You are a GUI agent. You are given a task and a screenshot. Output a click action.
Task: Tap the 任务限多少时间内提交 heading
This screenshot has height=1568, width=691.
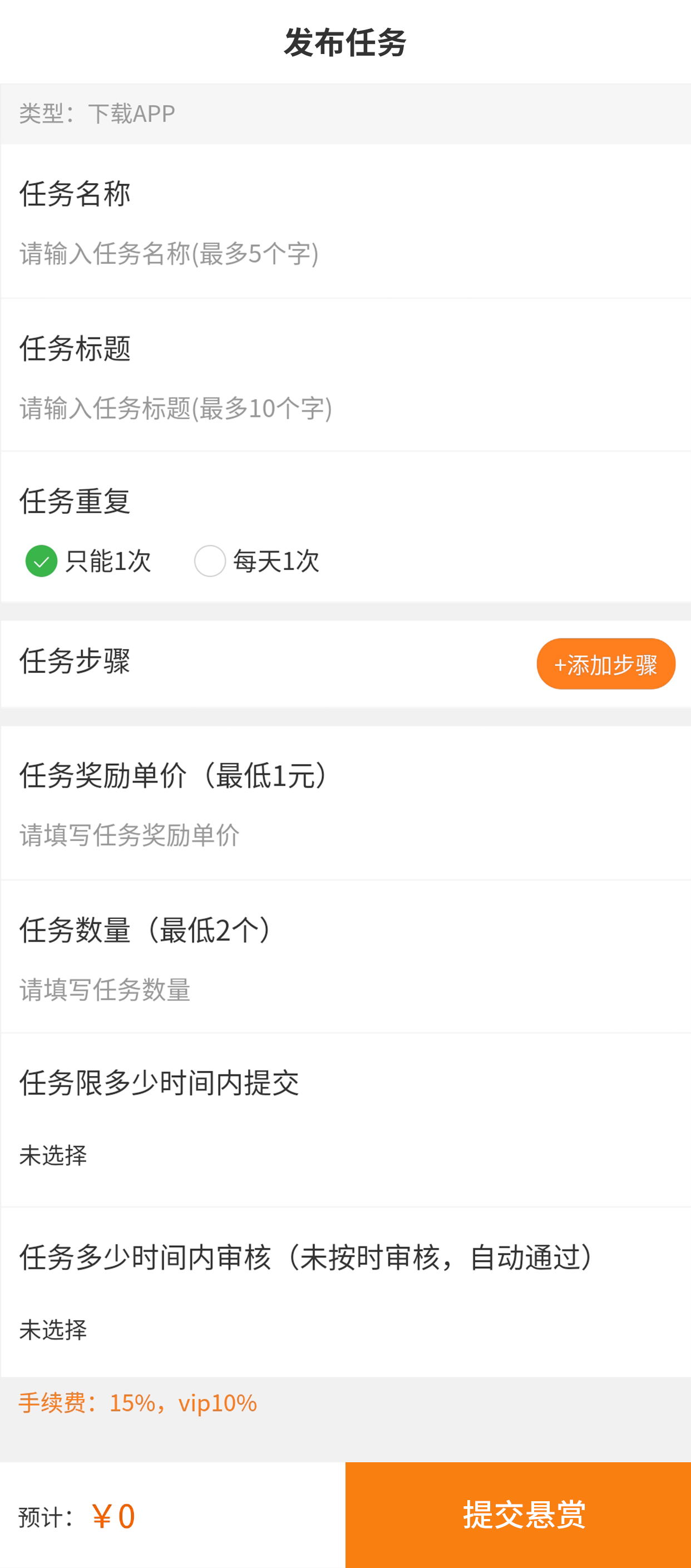coord(159,1084)
